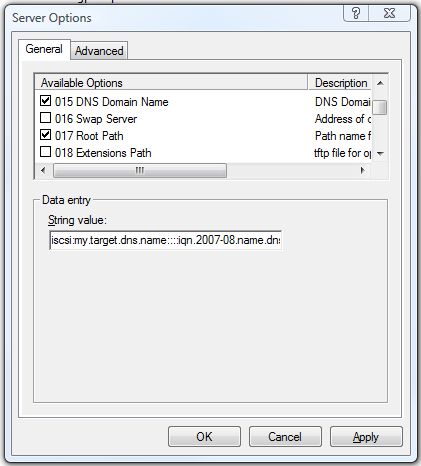This screenshot has height=466, width=421.
Task: Close the Server Options dialog
Action: tap(389, 13)
